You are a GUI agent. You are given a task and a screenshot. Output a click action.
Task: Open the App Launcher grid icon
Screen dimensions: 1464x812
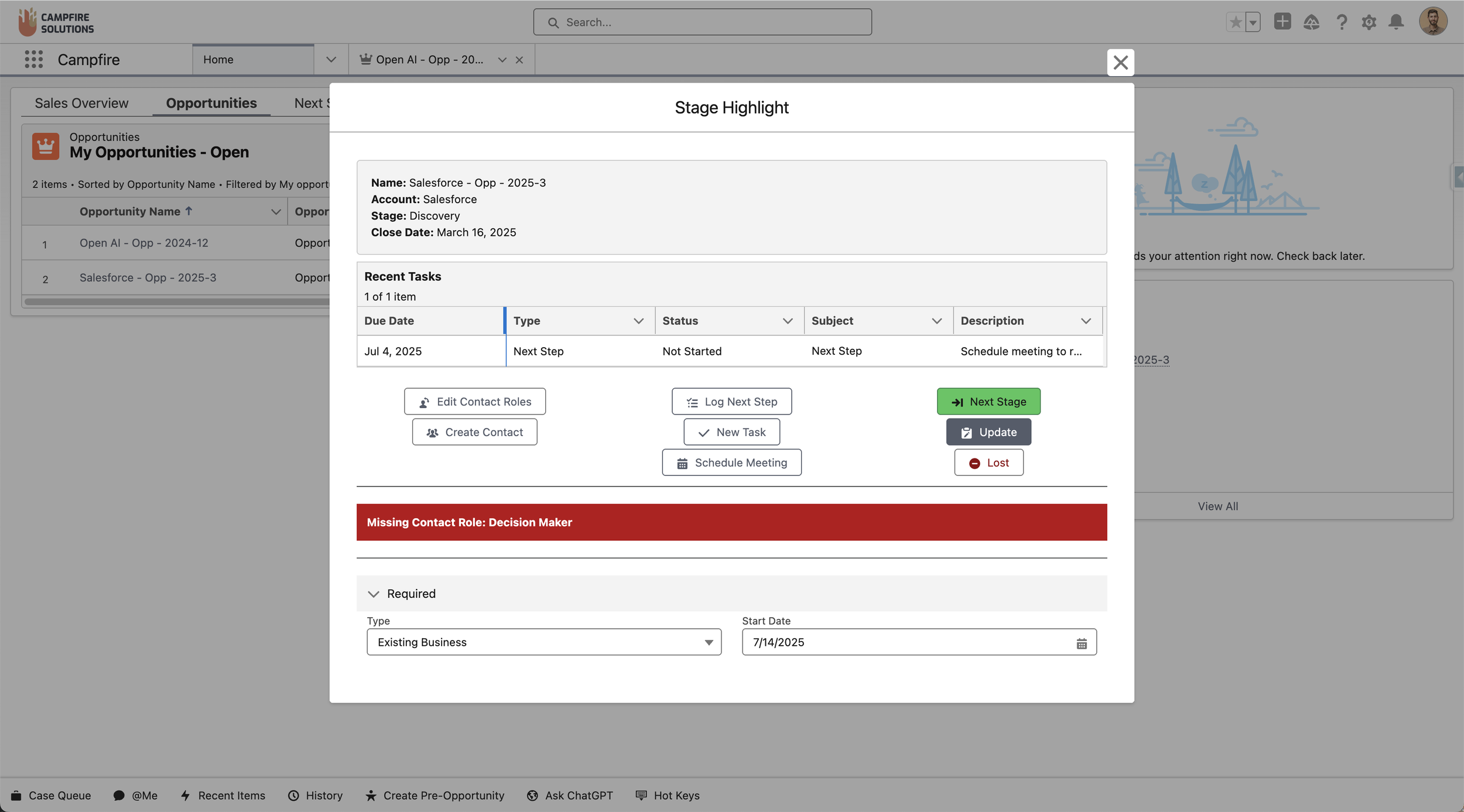33,59
